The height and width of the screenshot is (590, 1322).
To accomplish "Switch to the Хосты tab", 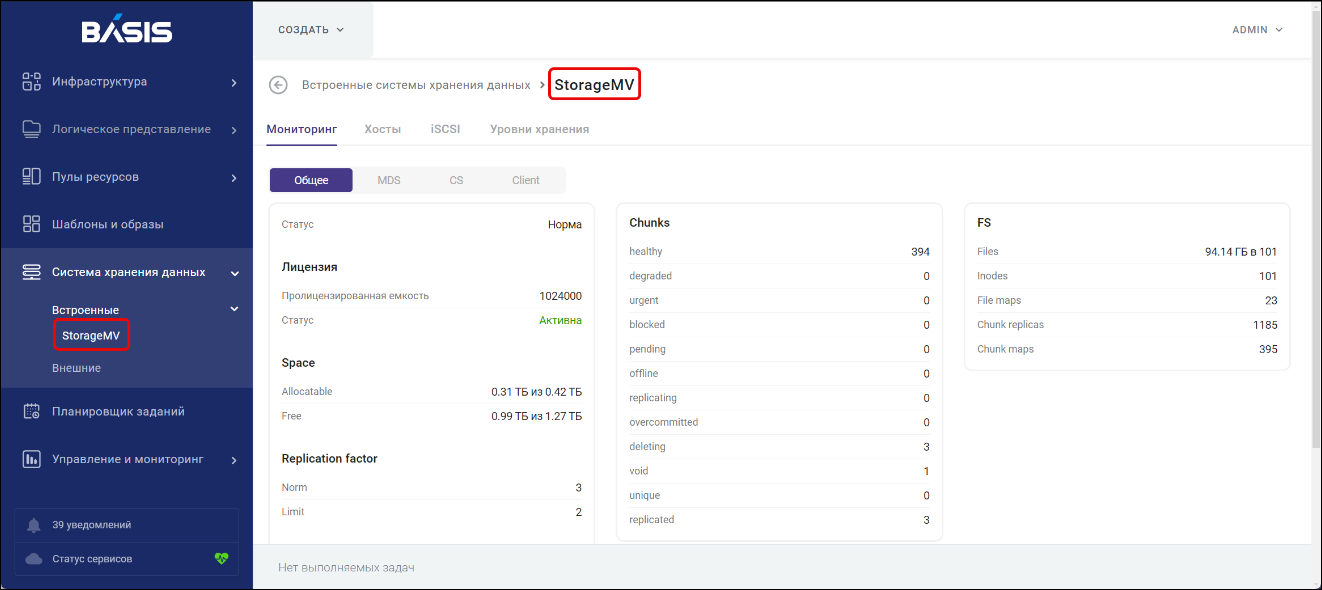I will click(382, 129).
